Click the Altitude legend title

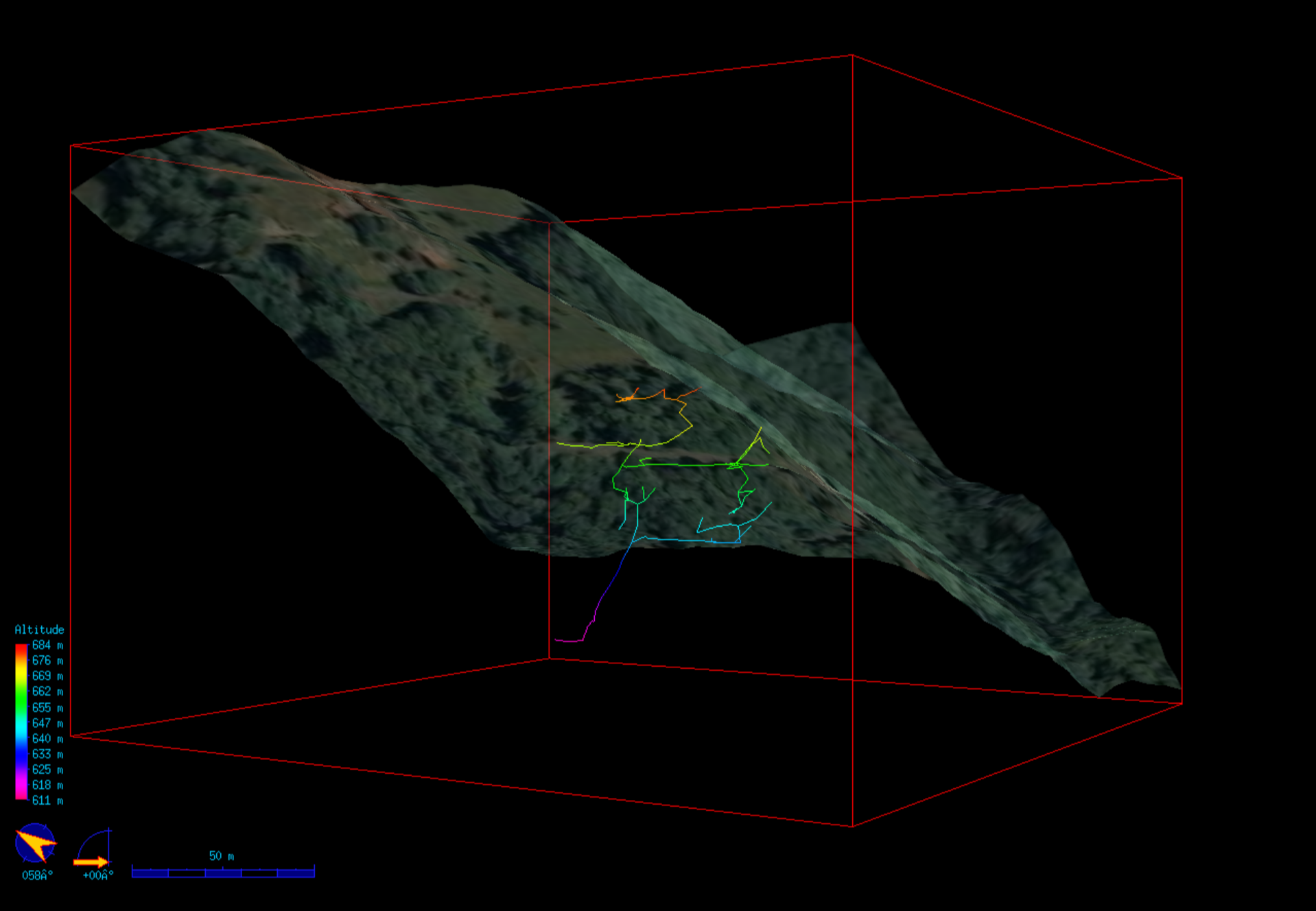point(39,630)
